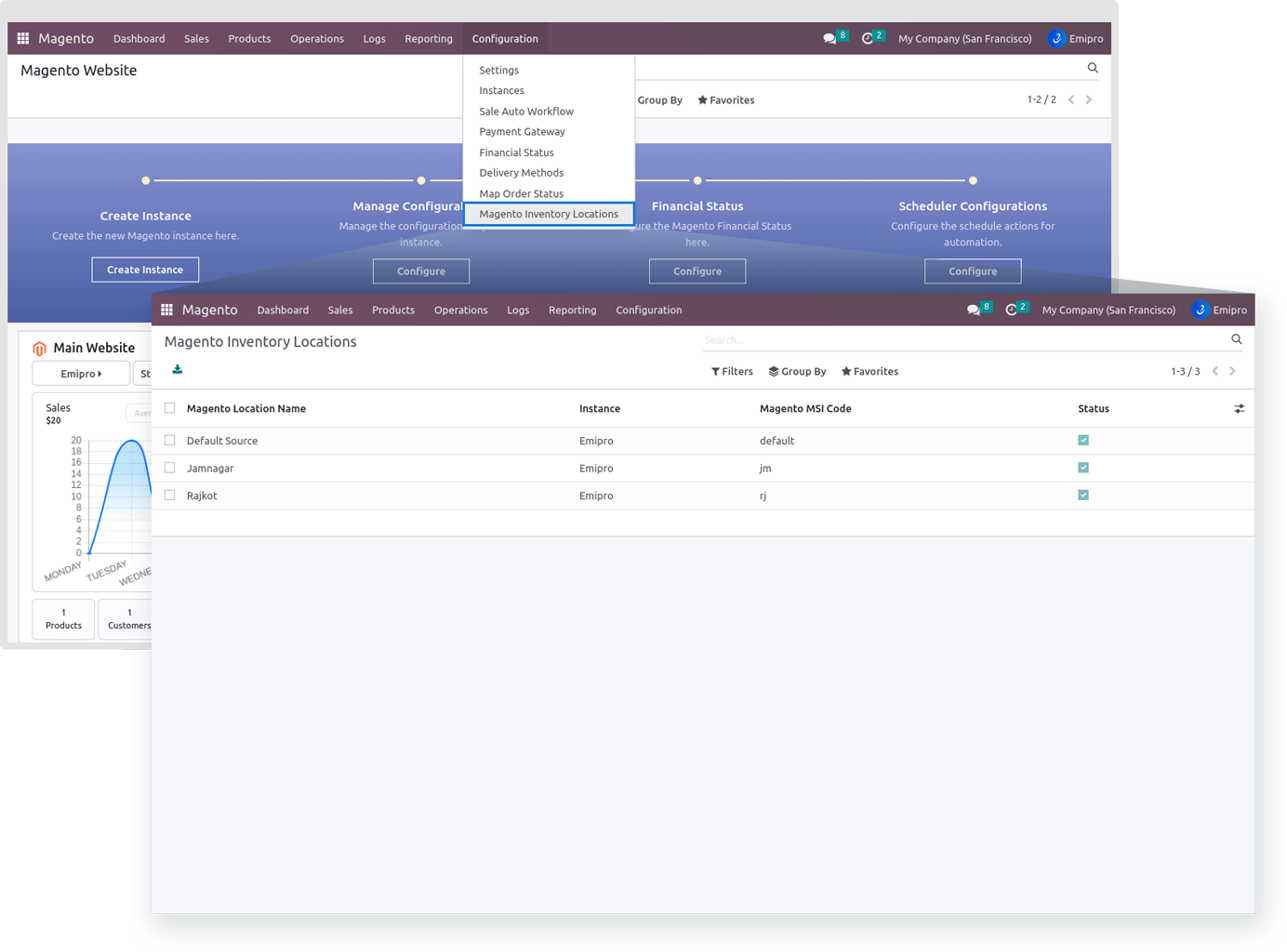Open the Group By dropdown in front window
Viewport: 1287px width, 952px height.
pyautogui.click(x=797, y=371)
